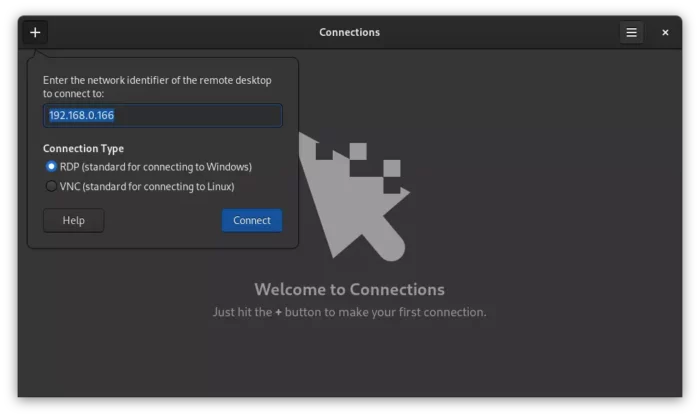Click the Help button

(74, 221)
